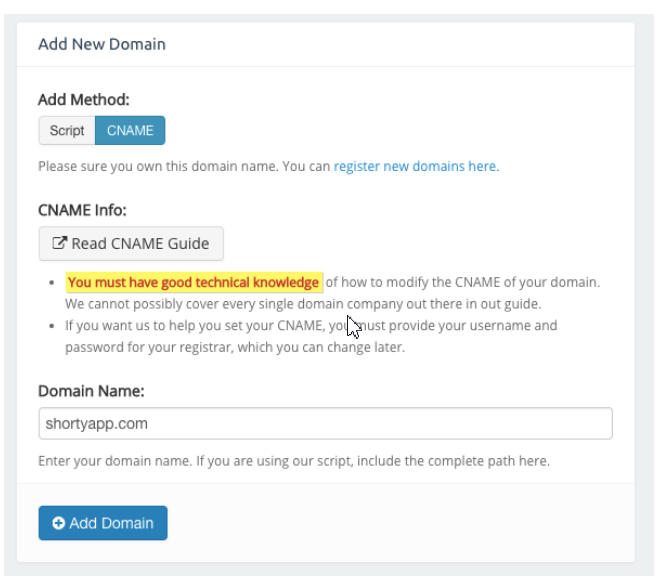
Task: Open the external-link icon on Read CNAME Guide
Action: point(59,243)
